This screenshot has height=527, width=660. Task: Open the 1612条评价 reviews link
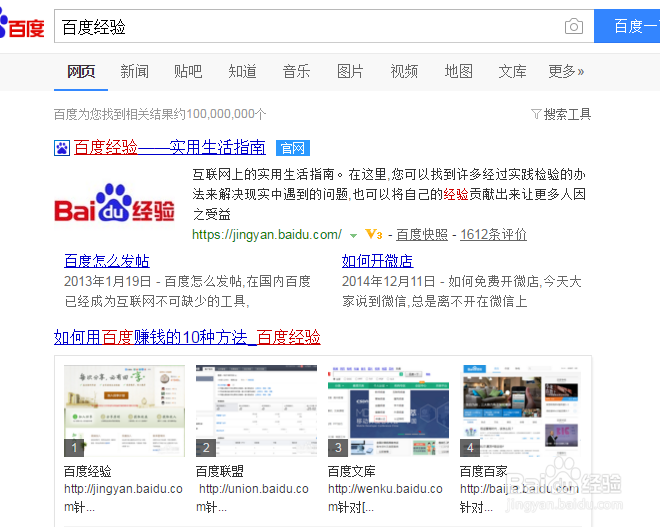click(x=493, y=234)
